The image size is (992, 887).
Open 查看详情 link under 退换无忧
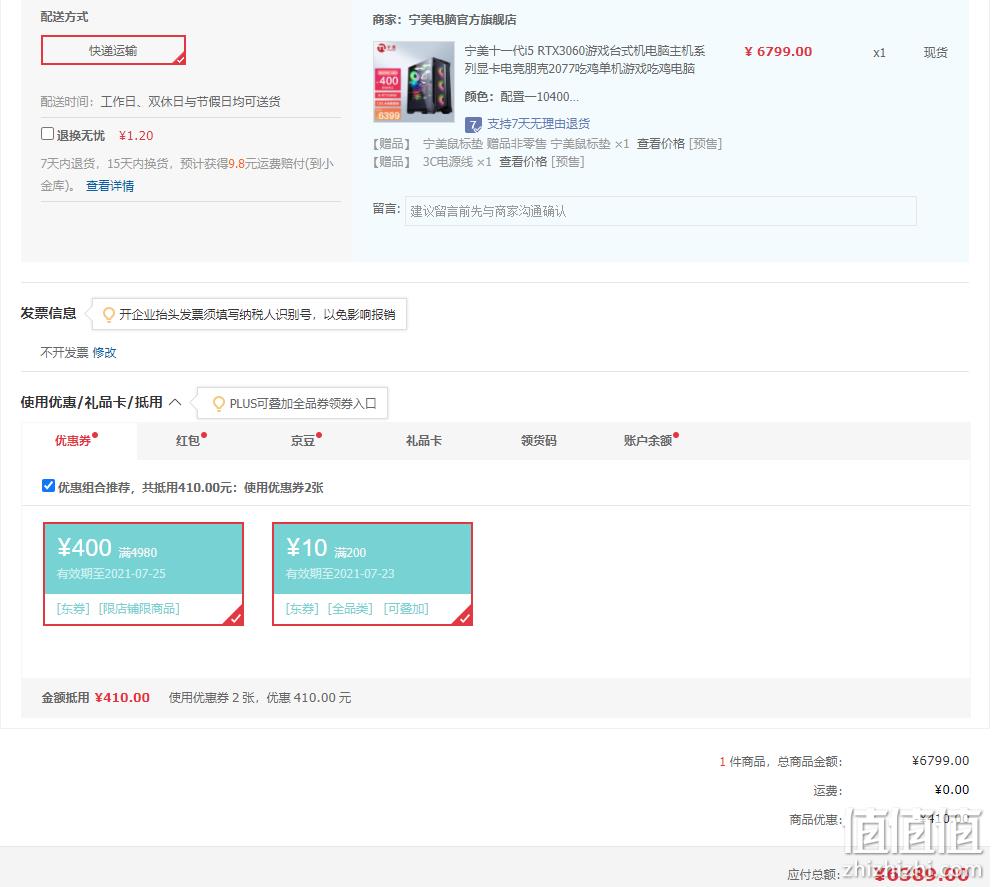tap(110, 185)
